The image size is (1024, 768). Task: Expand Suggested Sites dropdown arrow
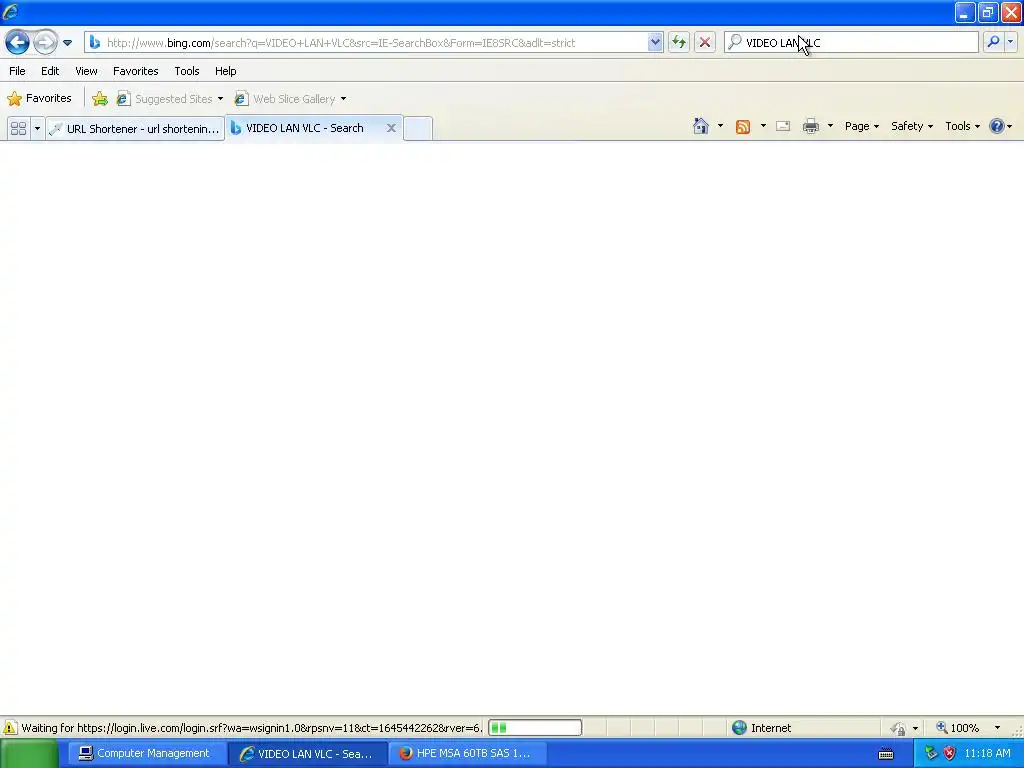[x=220, y=99]
